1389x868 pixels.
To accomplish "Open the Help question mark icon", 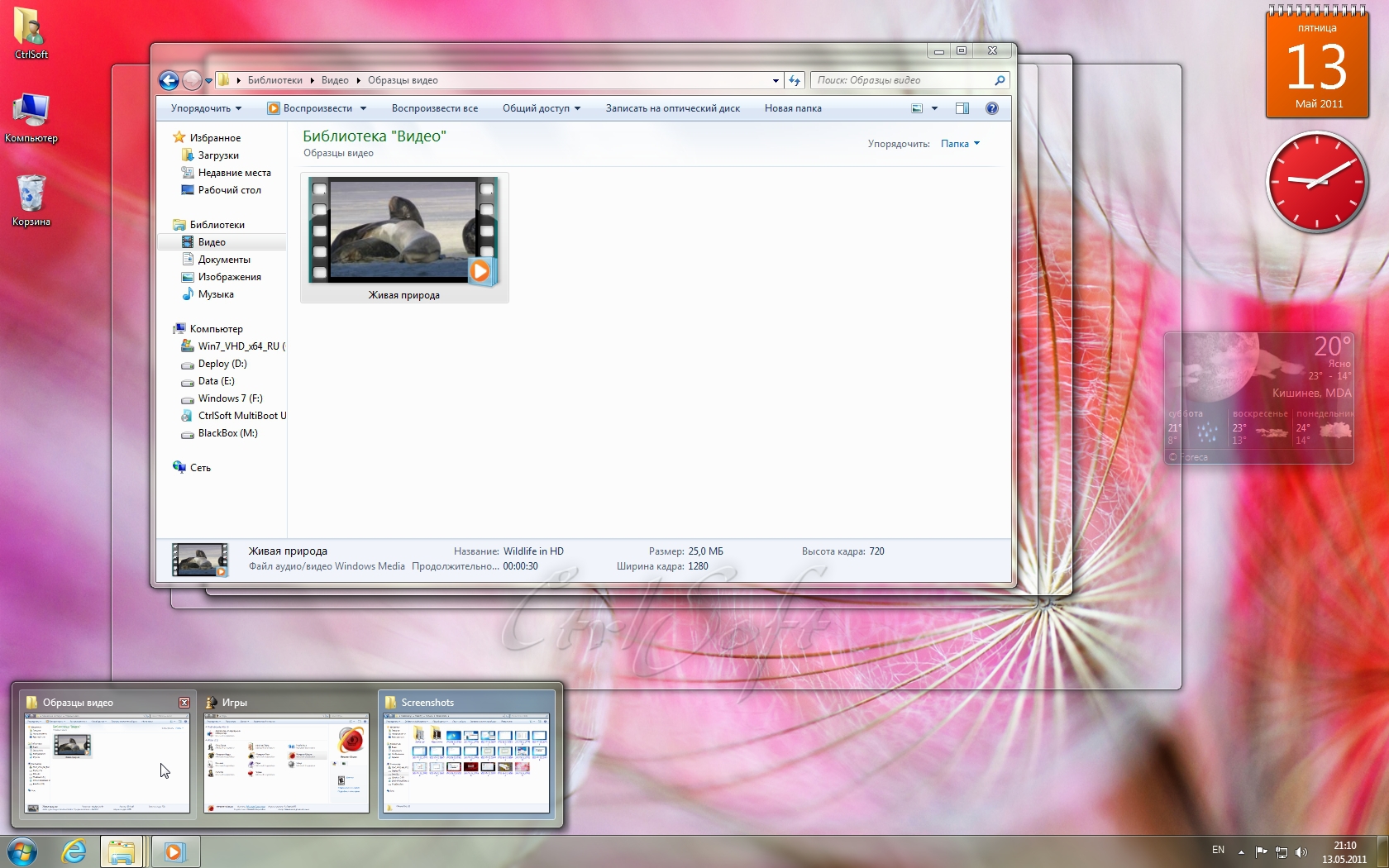I will (x=992, y=108).
